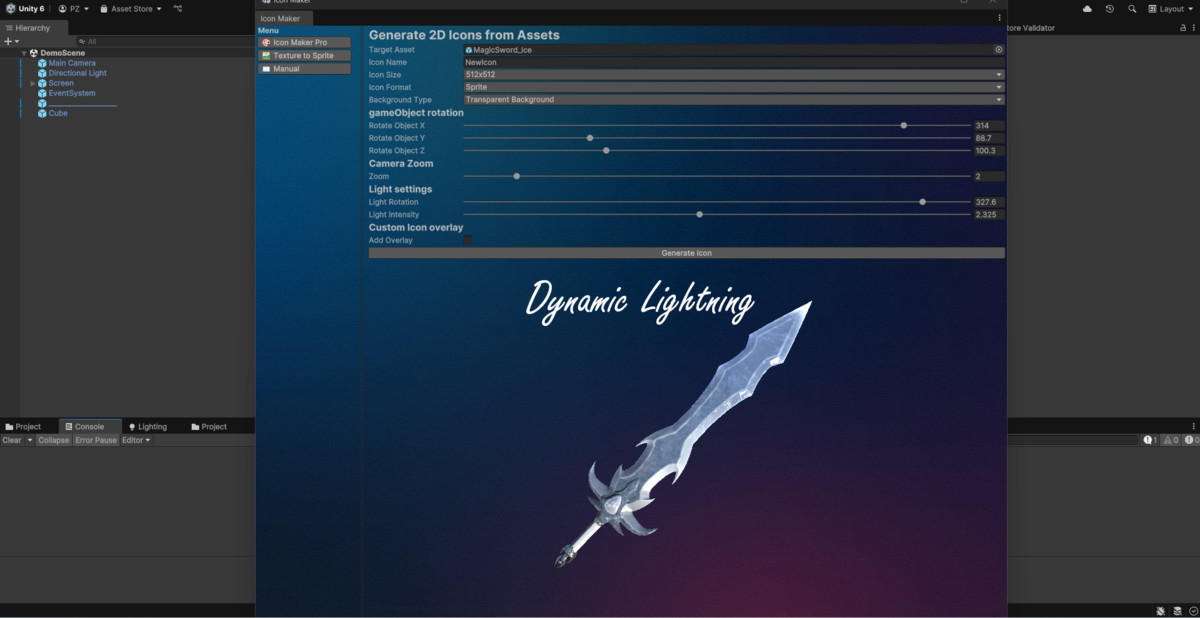Screen dimensions: 1200x618
Task: Select Cube in Hierarchy
Action: 58,113
